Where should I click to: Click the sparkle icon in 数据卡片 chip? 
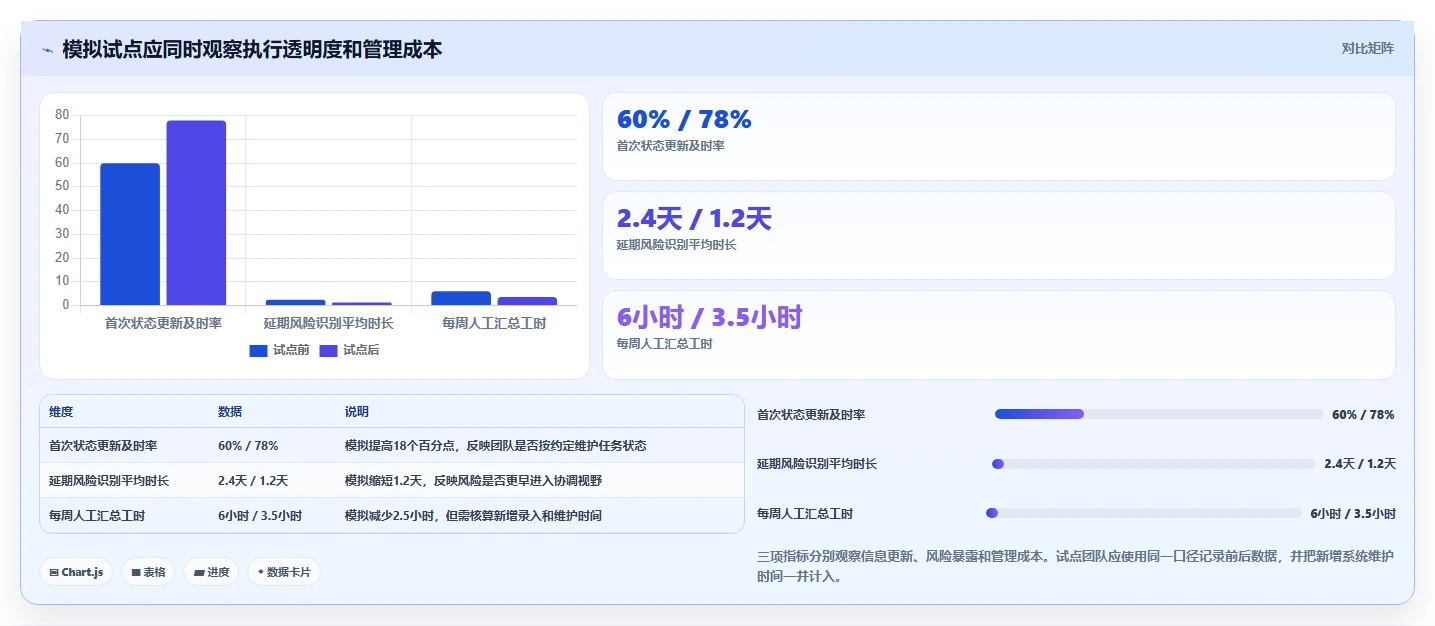point(261,572)
